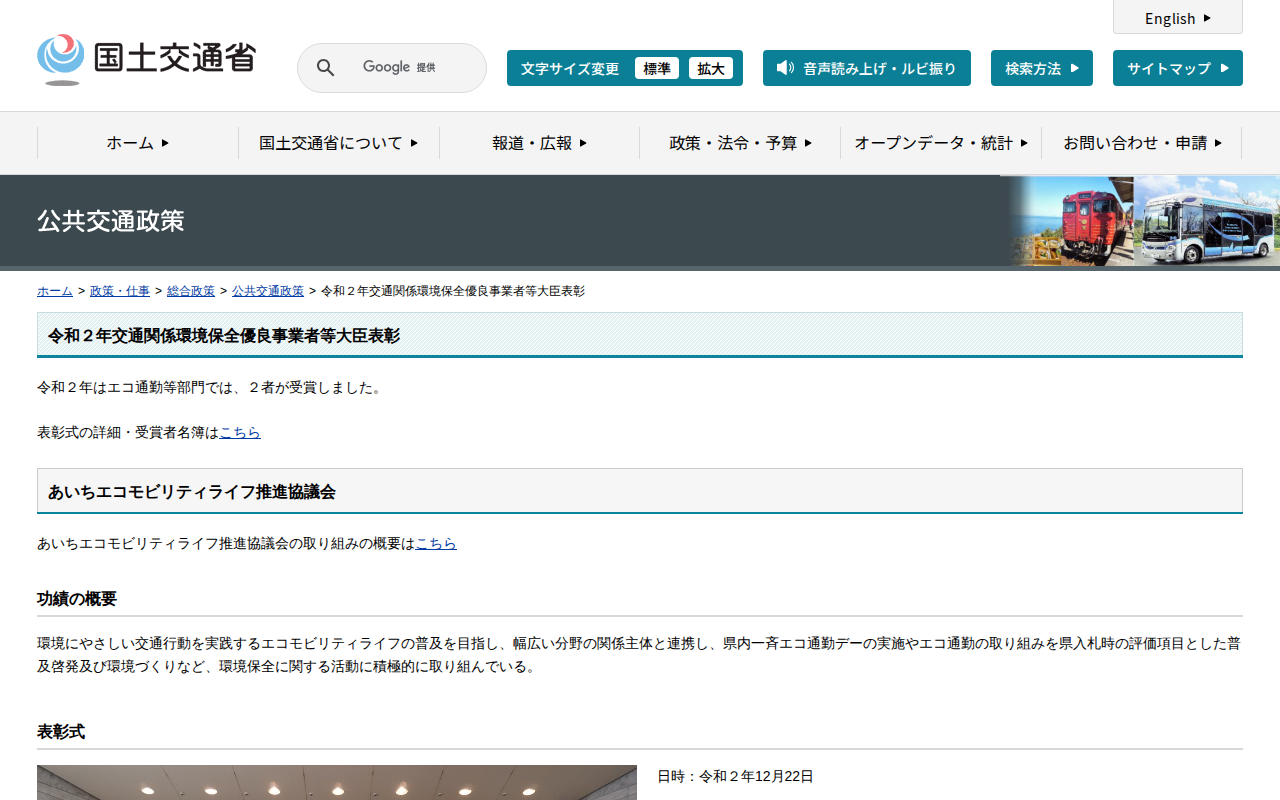Open 音声読み上げ・ルビ振り
Image resolution: width=1280 pixels, height=800 pixels.
(x=867, y=68)
